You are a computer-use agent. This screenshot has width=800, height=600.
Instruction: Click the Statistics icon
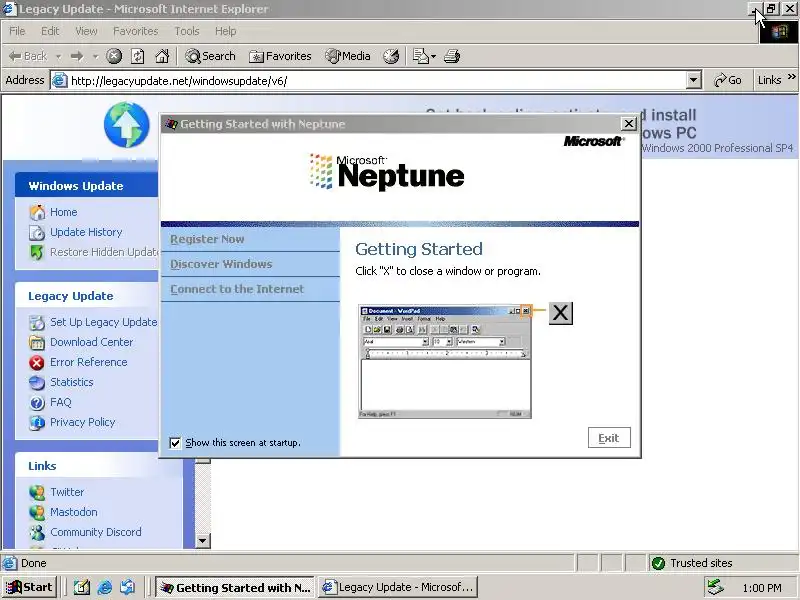click(37, 382)
